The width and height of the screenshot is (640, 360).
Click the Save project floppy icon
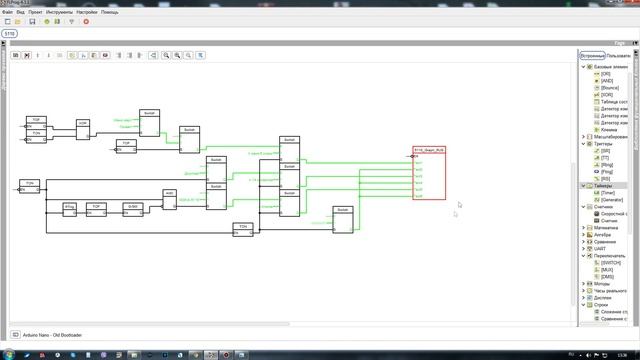pyautogui.click(x=32, y=22)
